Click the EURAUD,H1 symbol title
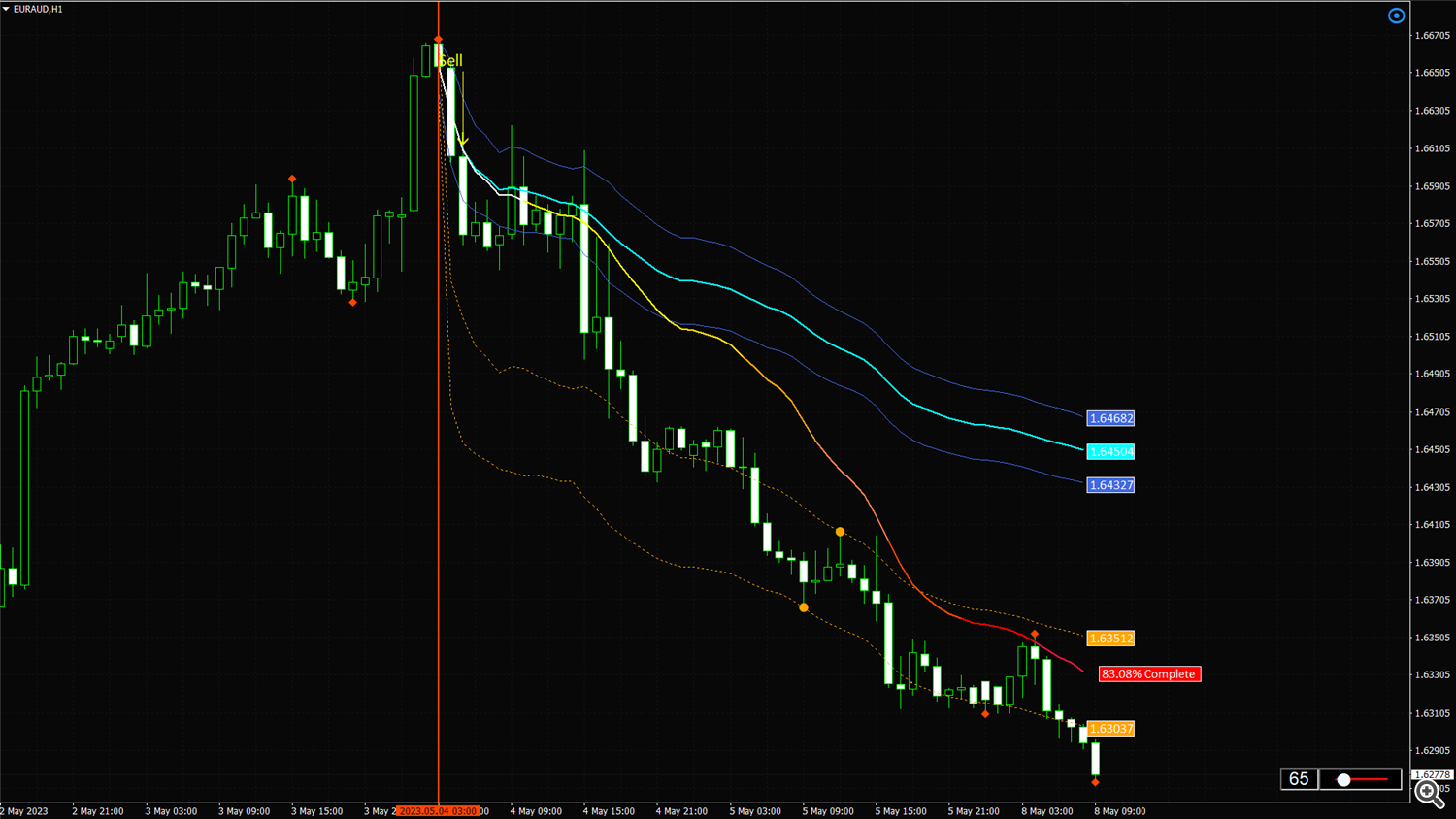The image size is (1456, 819). (38, 9)
